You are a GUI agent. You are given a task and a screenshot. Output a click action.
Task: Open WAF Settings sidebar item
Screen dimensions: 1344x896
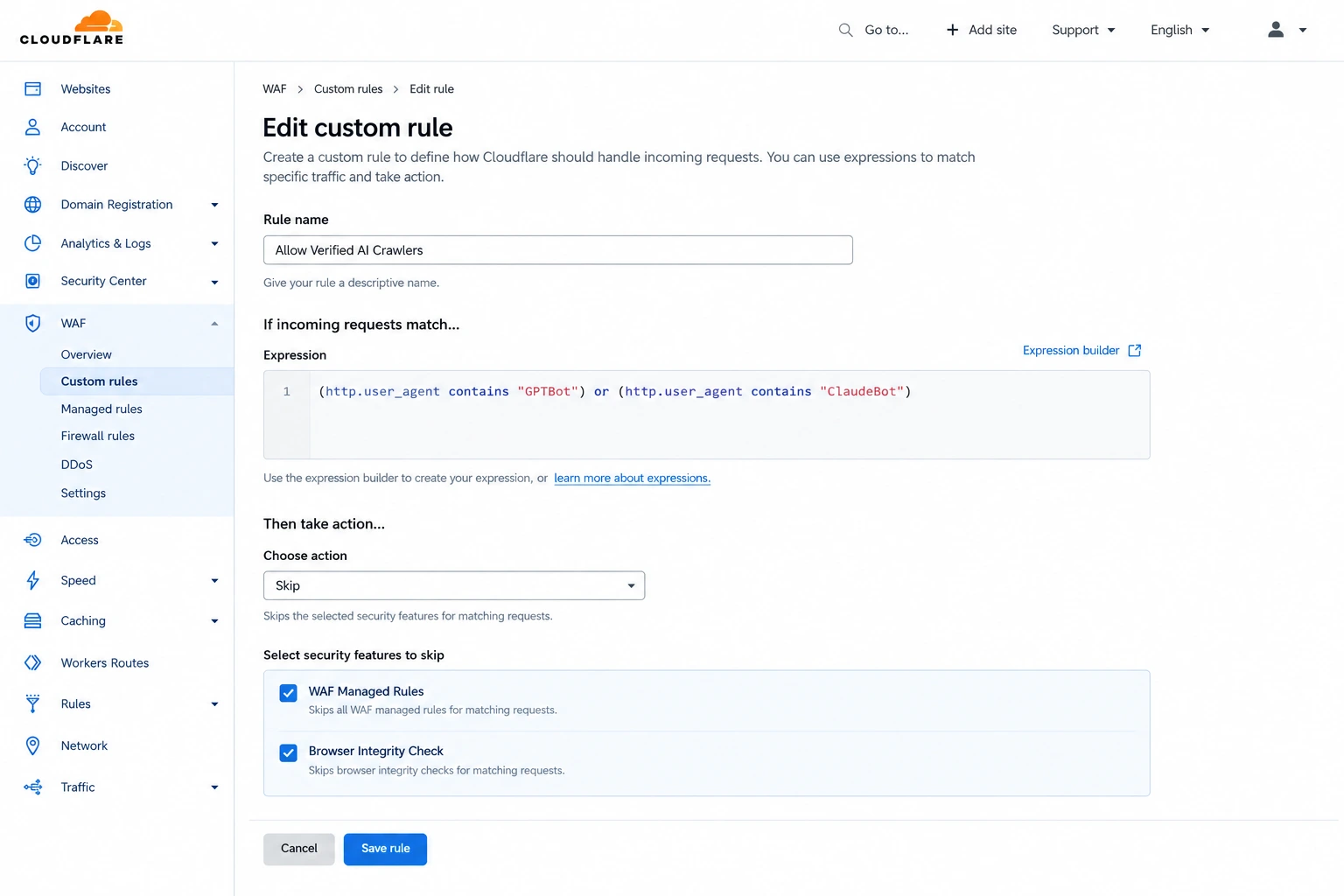83,493
